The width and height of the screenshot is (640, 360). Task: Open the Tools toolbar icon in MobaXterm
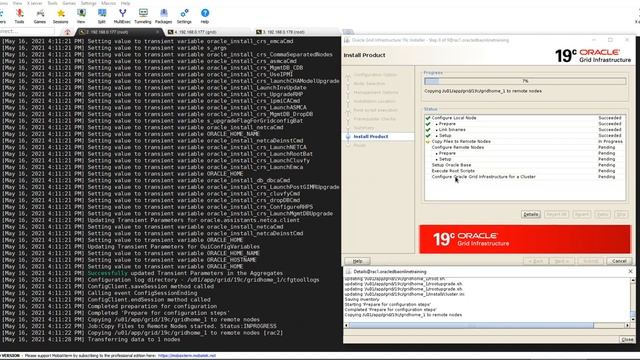19,16
